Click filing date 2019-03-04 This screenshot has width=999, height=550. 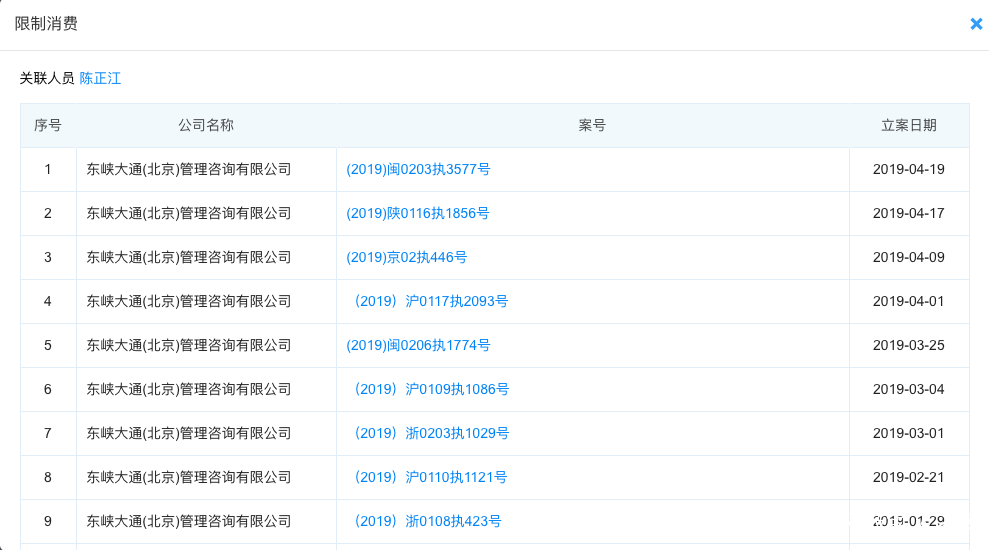click(909, 389)
